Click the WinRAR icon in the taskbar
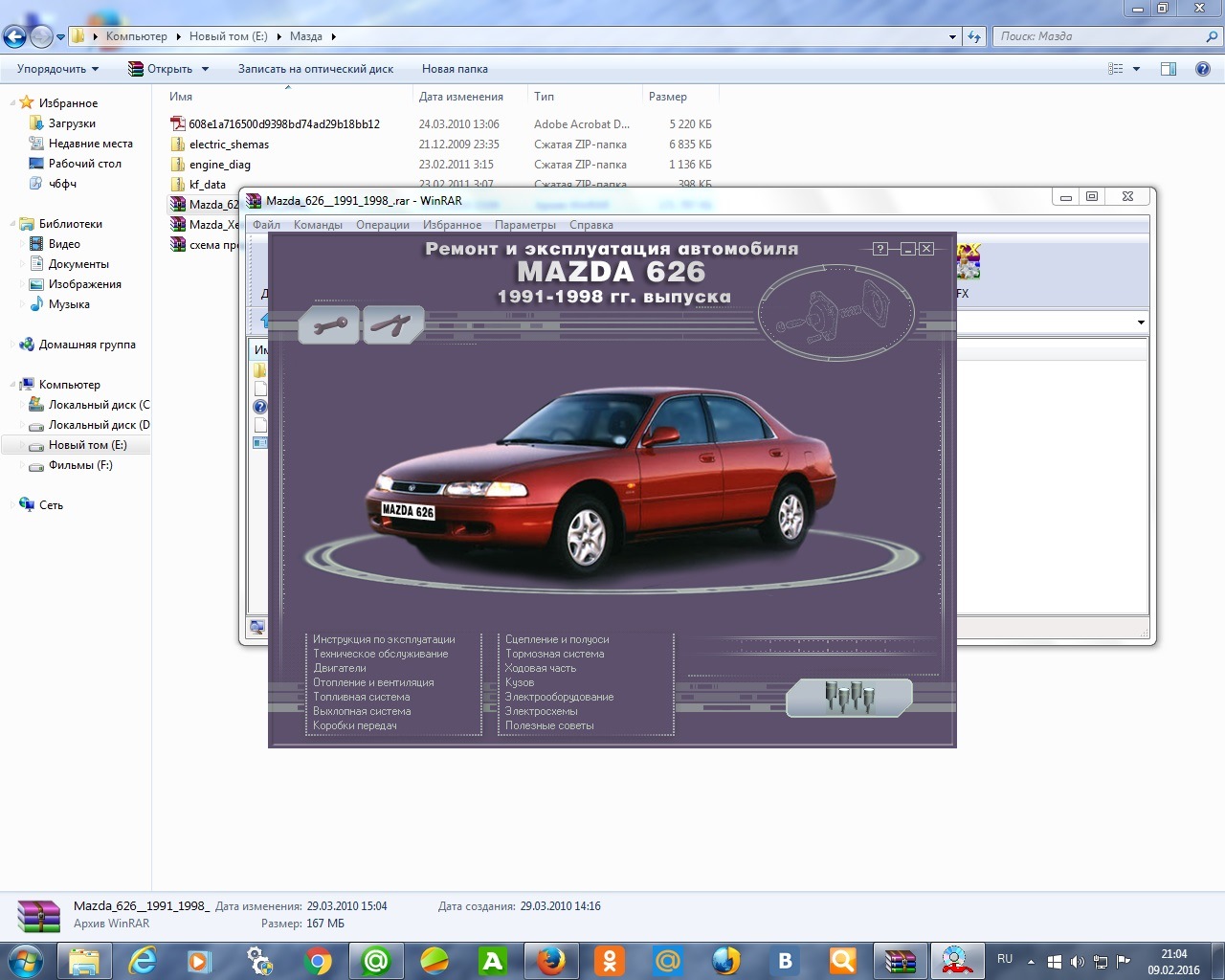1225x980 pixels. (x=900, y=960)
